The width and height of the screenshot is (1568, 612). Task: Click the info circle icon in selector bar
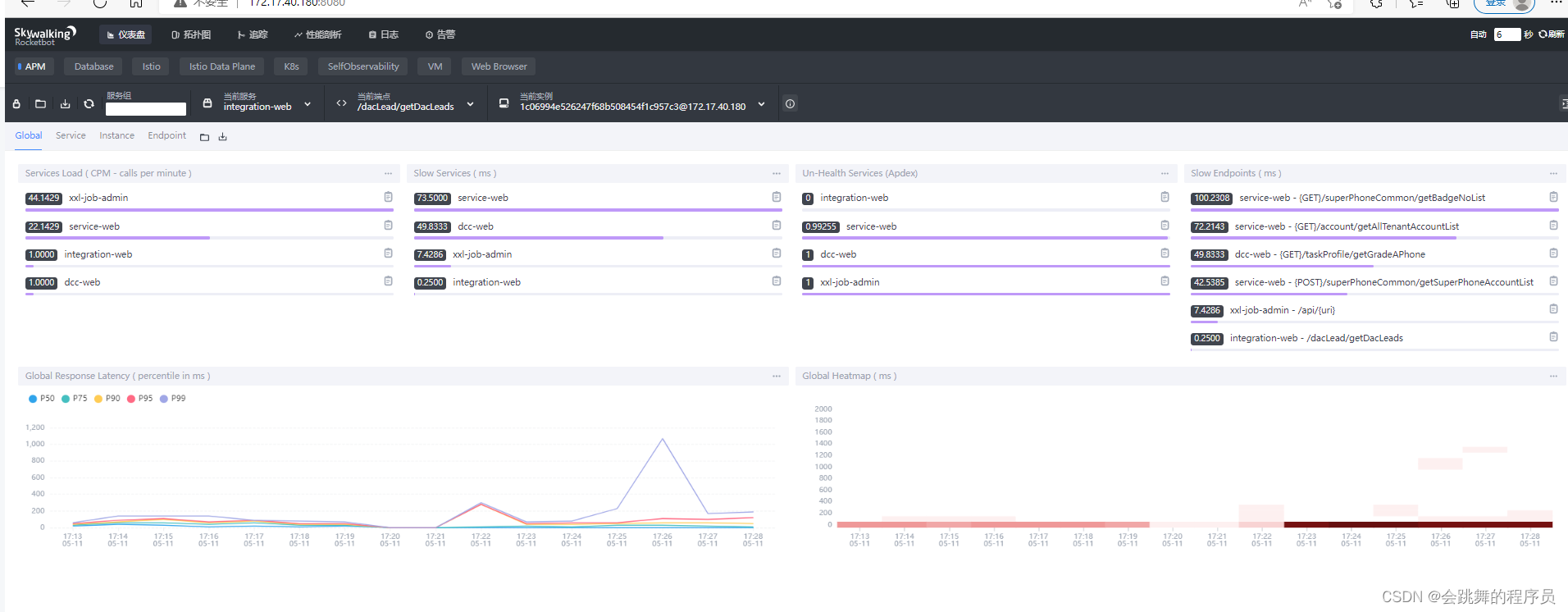(x=790, y=103)
